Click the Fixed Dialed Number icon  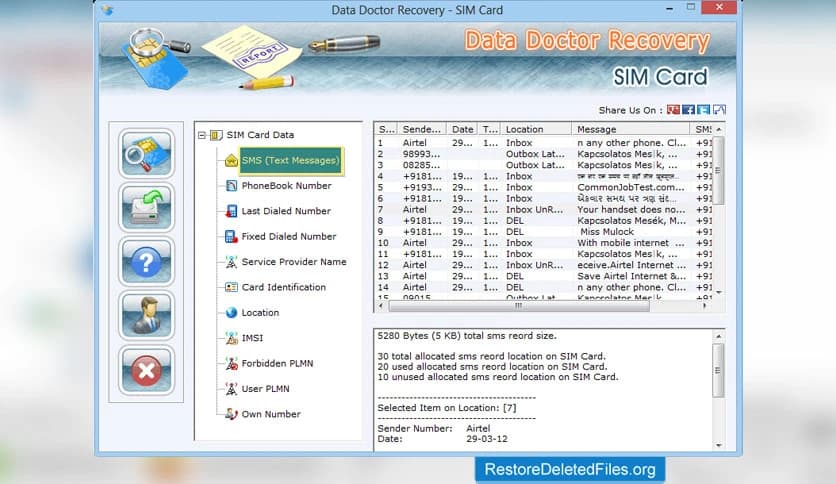[x=231, y=236]
